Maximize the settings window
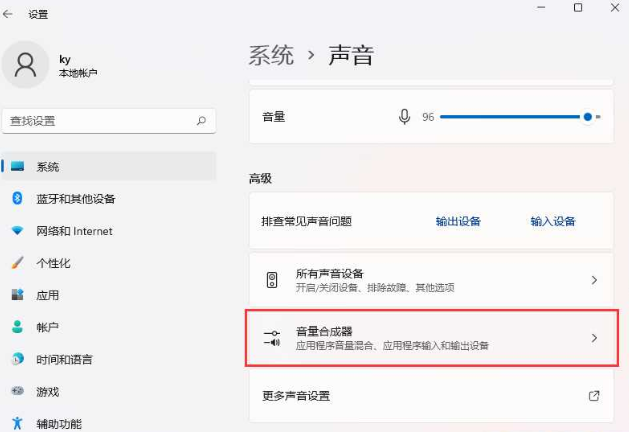Viewport: 629px width, 432px height. coord(578,7)
